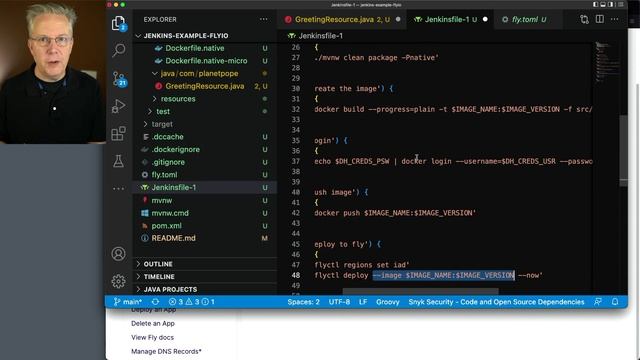Click 'View Fly docs' in background page

(x=152, y=338)
